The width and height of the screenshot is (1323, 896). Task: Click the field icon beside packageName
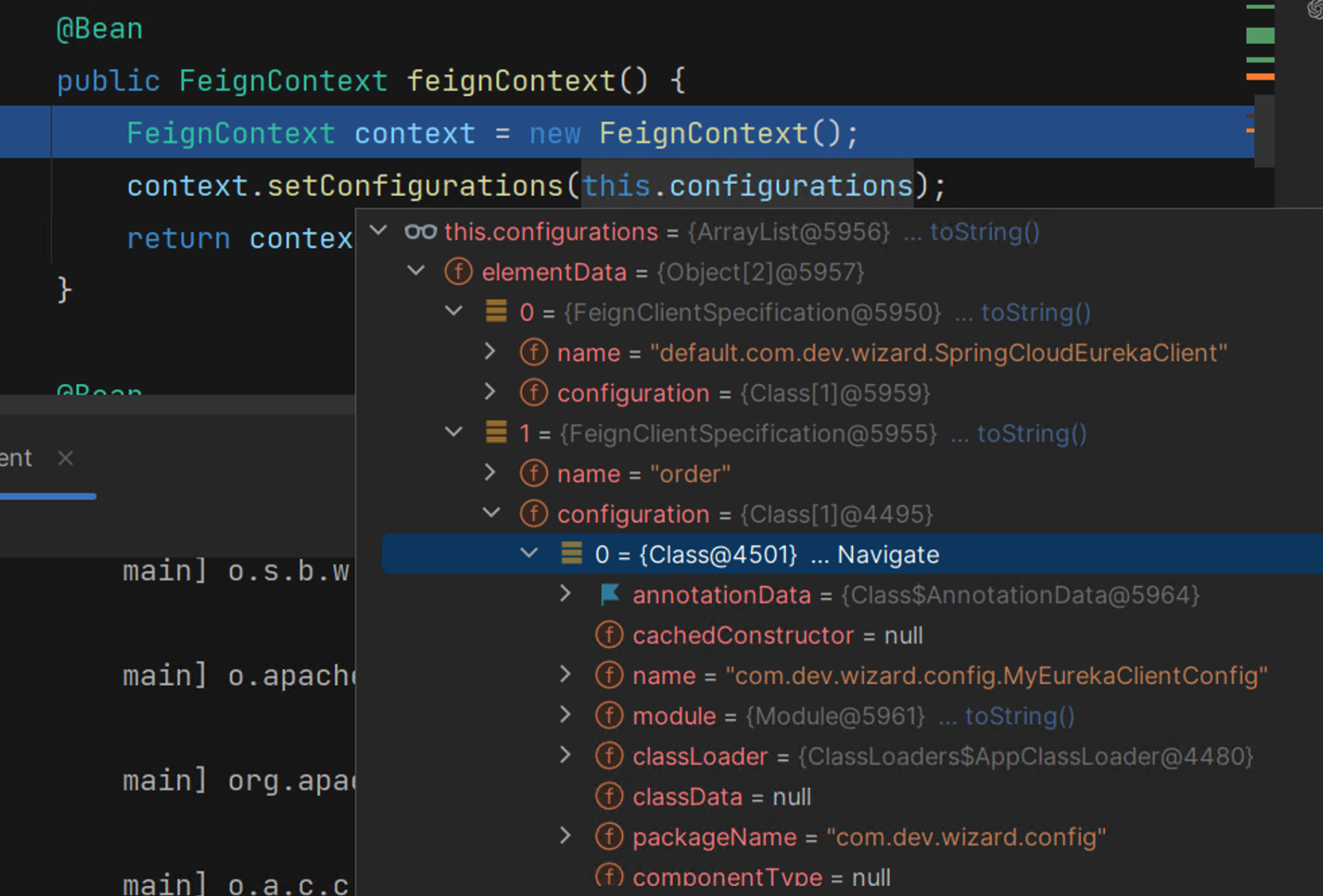610,837
